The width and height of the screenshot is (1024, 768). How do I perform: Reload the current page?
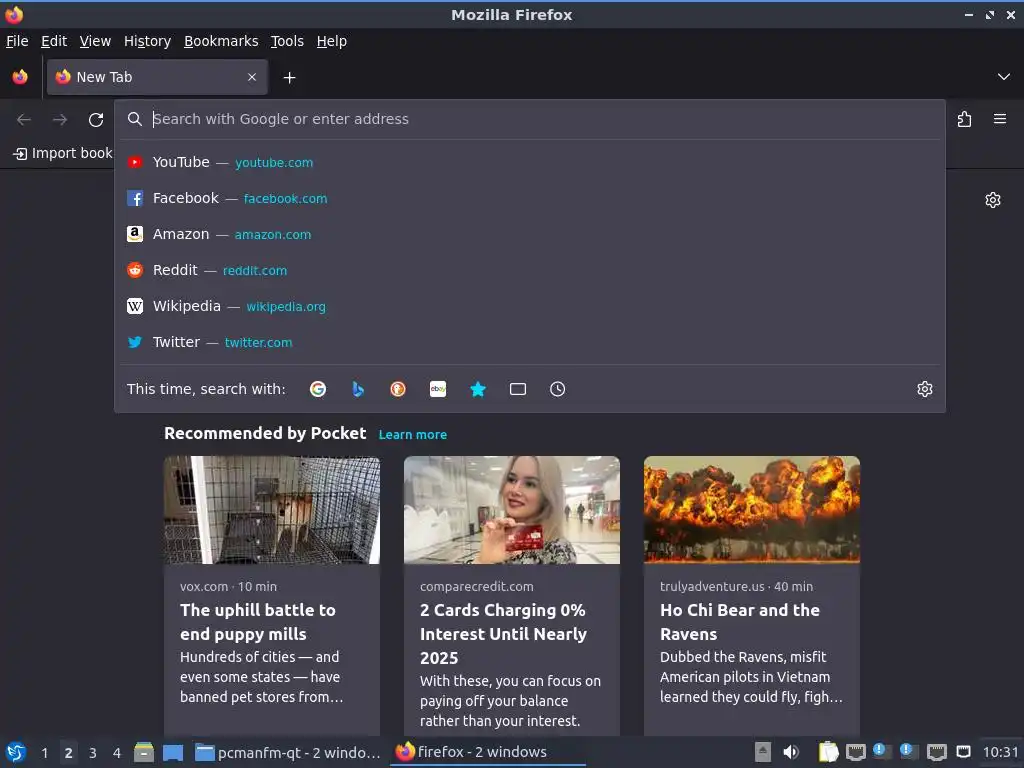click(96, 120)
